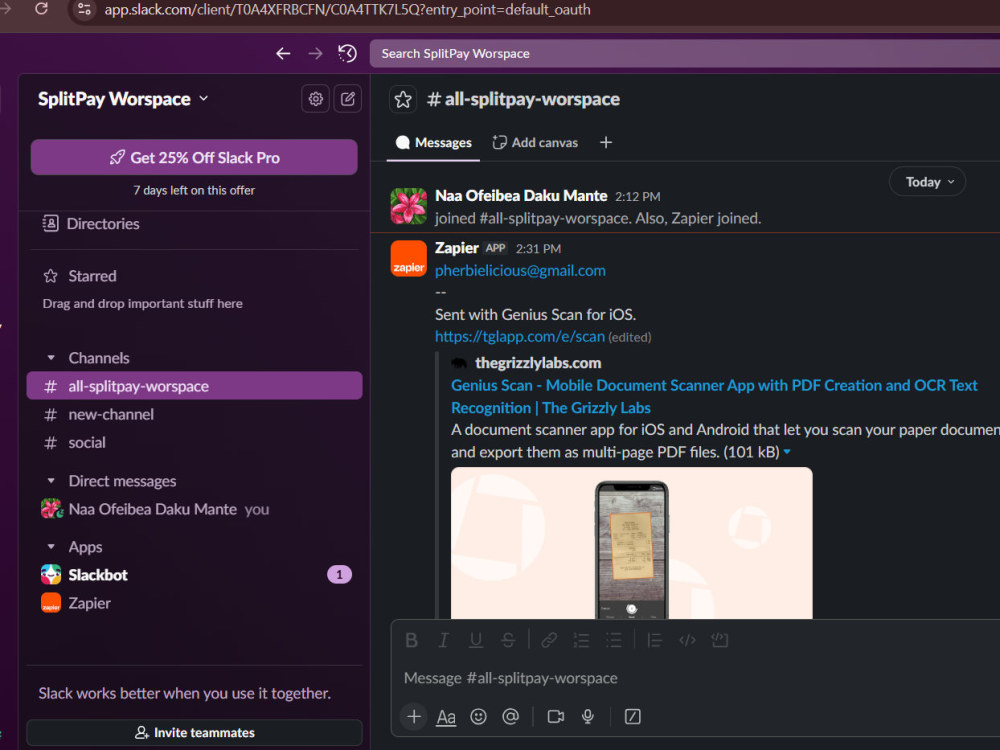Click Get 25% Off Slack Pro button
This screenshot has height=750, width=1000.
[x=194, y=157]
